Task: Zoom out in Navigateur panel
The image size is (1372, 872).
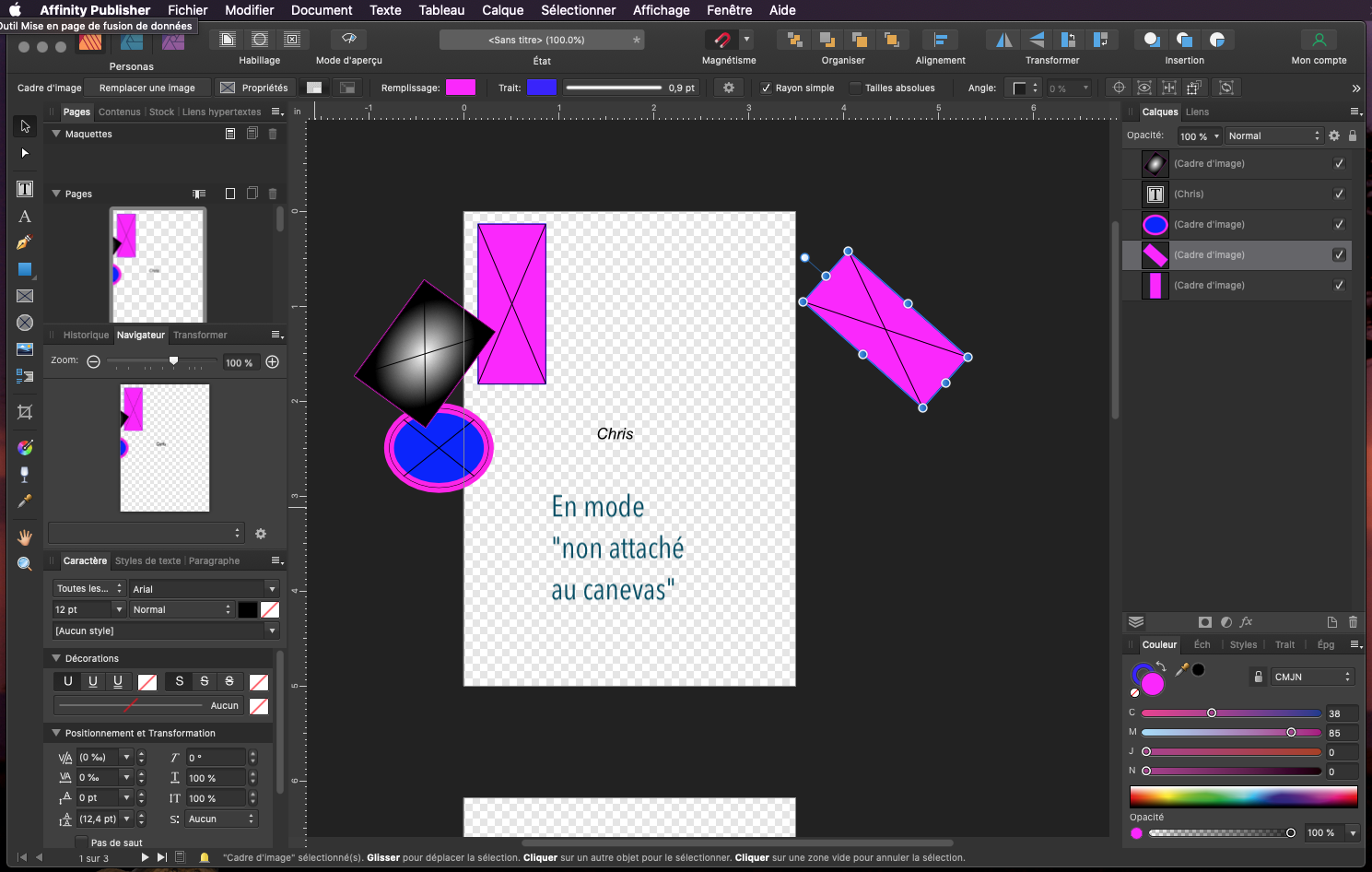Action: point(93,362)
